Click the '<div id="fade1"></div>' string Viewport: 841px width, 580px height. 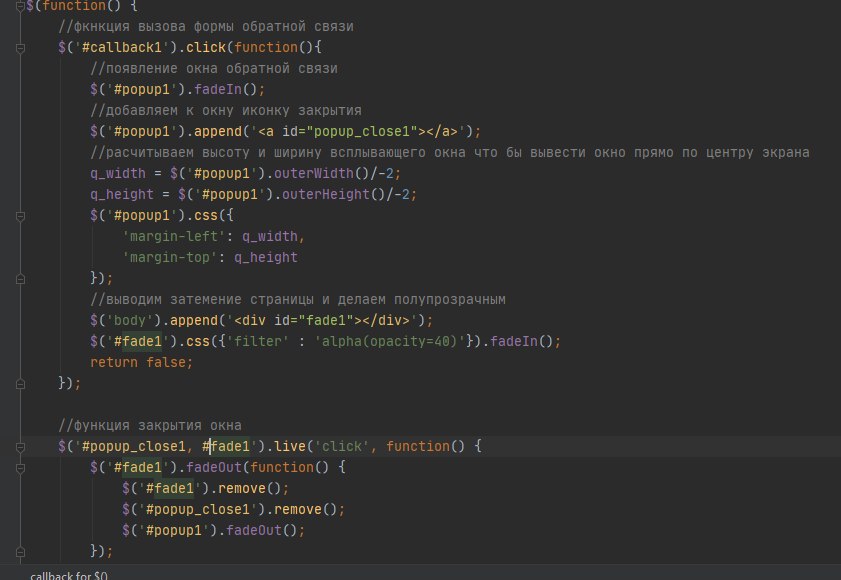click(322, 320)
